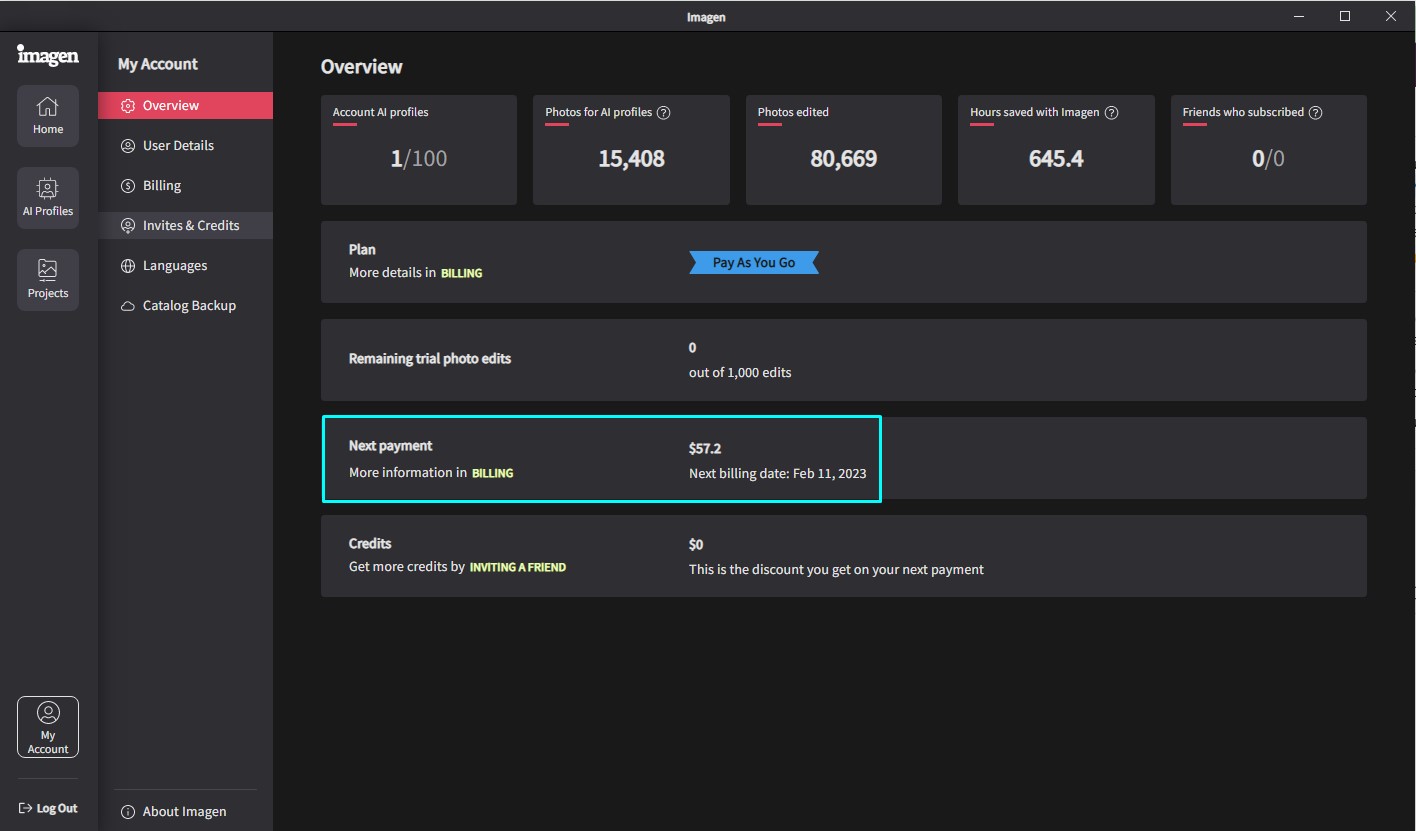1416x831 pixels.
Task: Click the Languages globe icon
Action: tap(128, 266)
